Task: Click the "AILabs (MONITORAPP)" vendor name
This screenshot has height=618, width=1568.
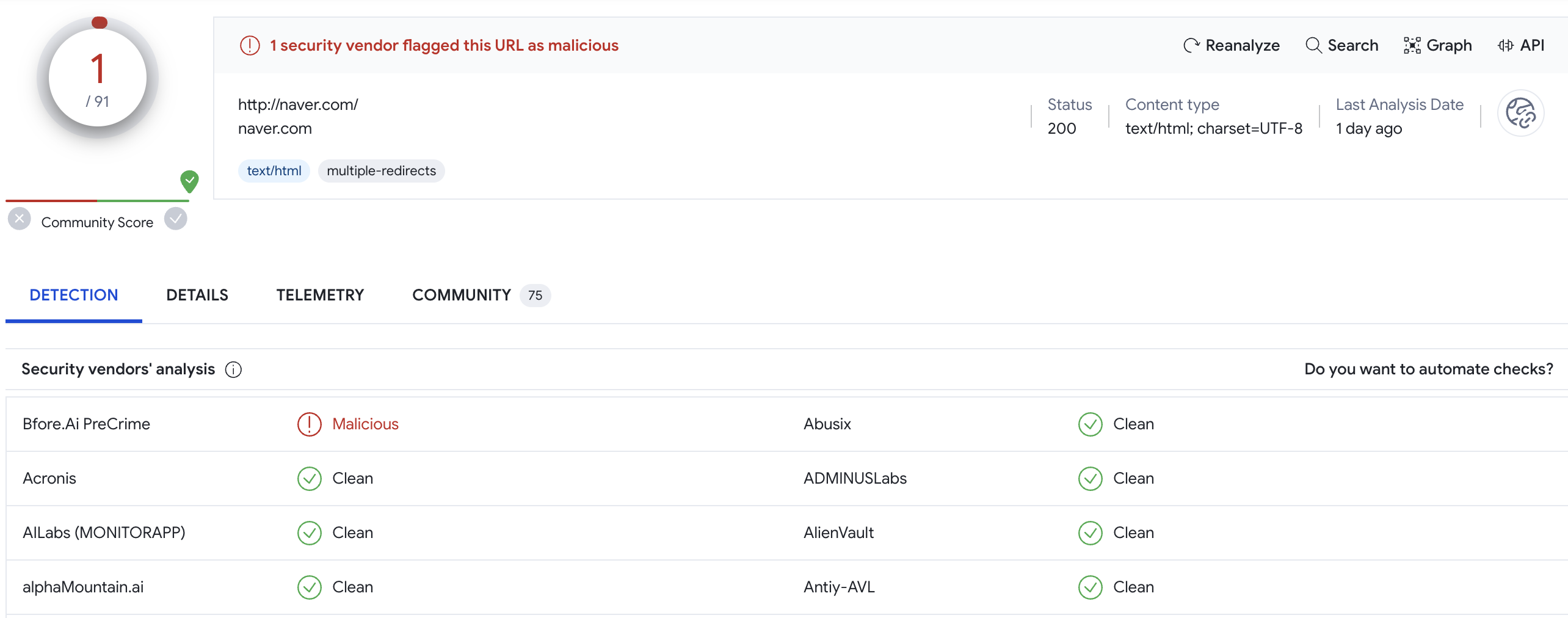Action: point(104,533)
